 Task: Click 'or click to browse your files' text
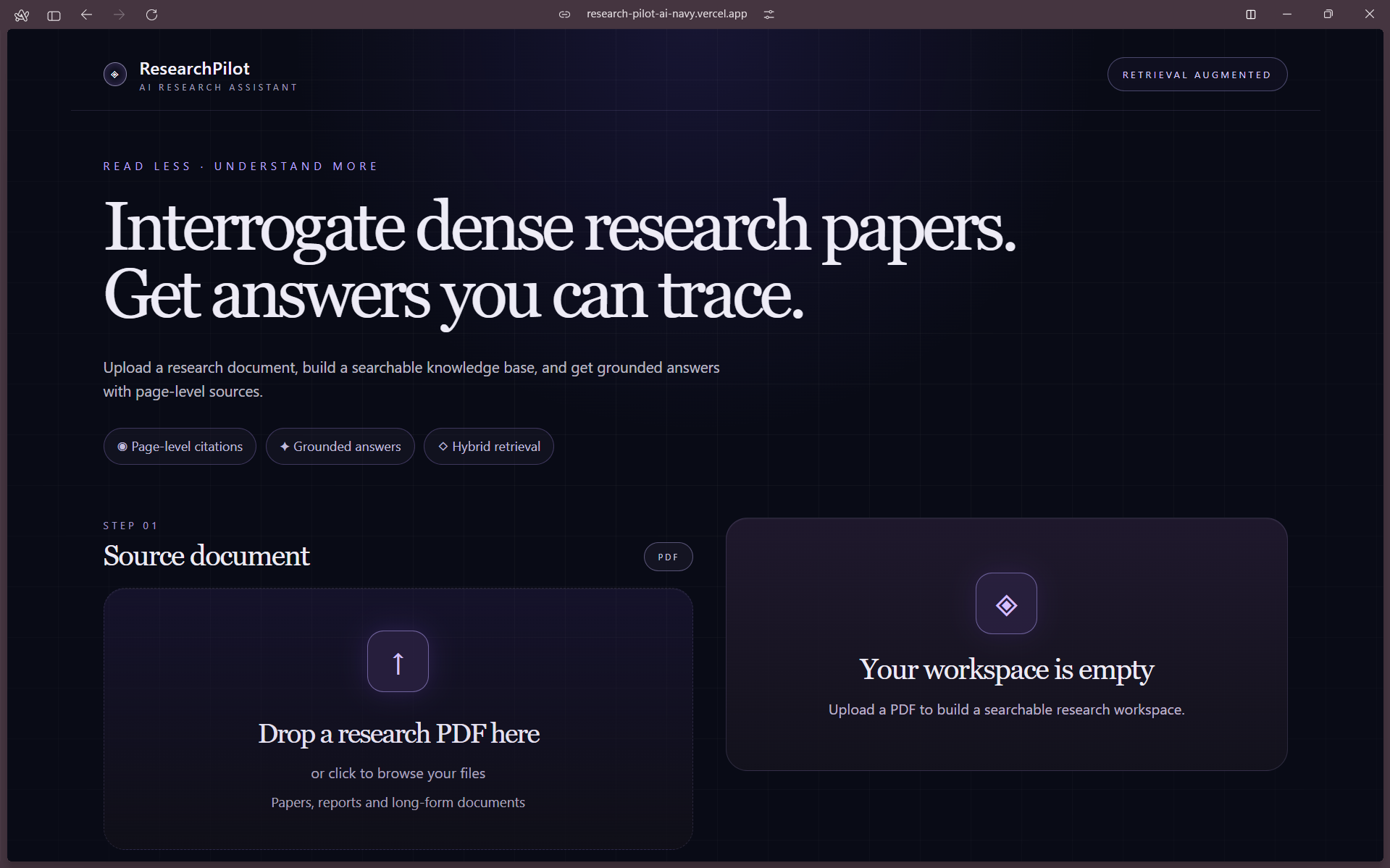(398, 773)
